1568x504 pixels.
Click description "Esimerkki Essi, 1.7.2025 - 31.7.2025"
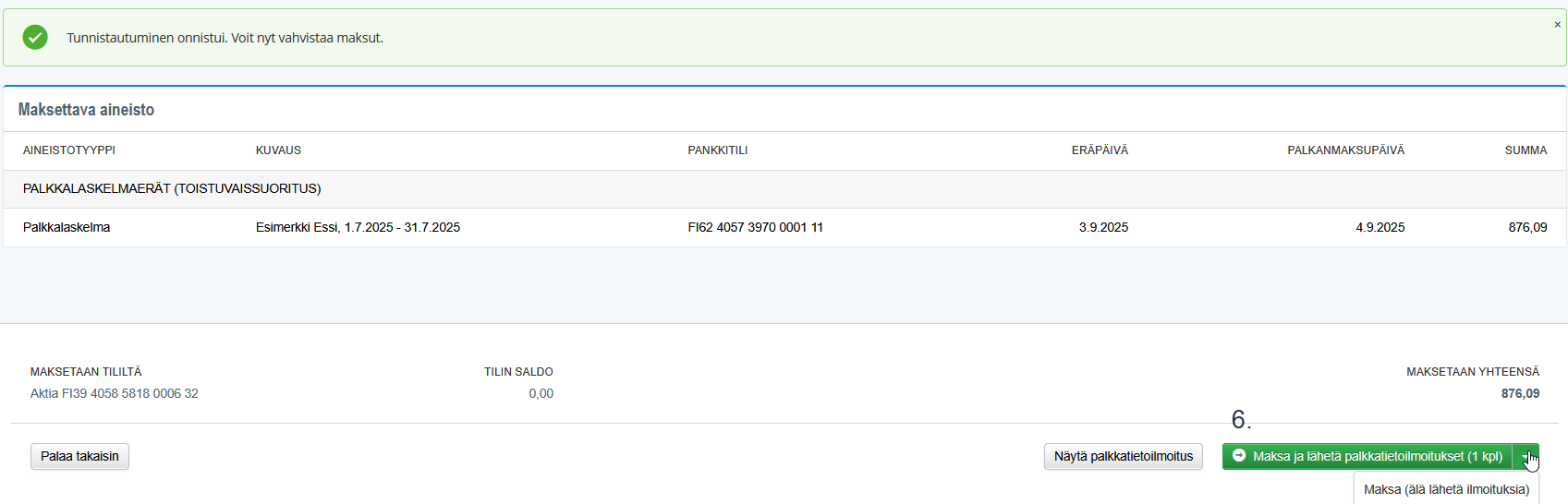click(358, 227)
